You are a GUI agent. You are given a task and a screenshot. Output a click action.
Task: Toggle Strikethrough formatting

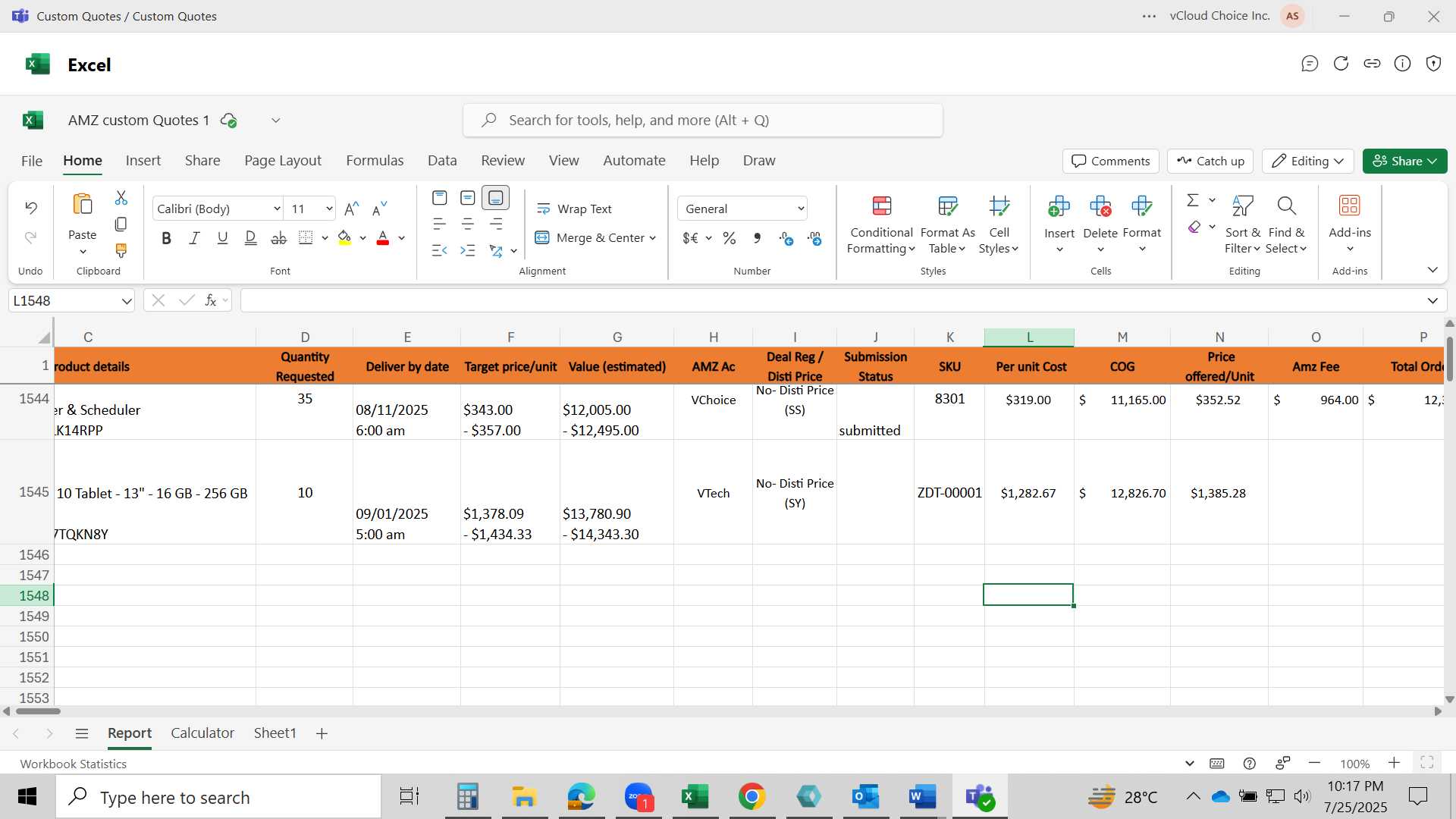[279, 238]
